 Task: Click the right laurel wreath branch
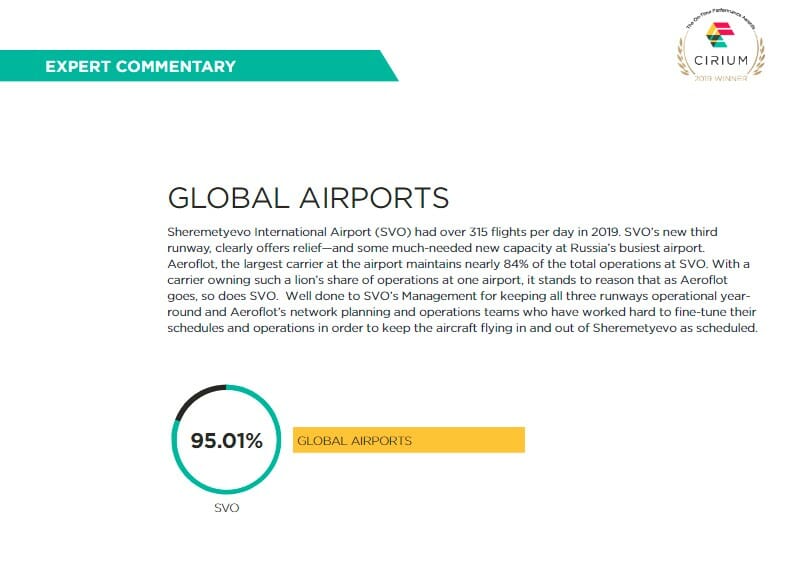[758, 56]
